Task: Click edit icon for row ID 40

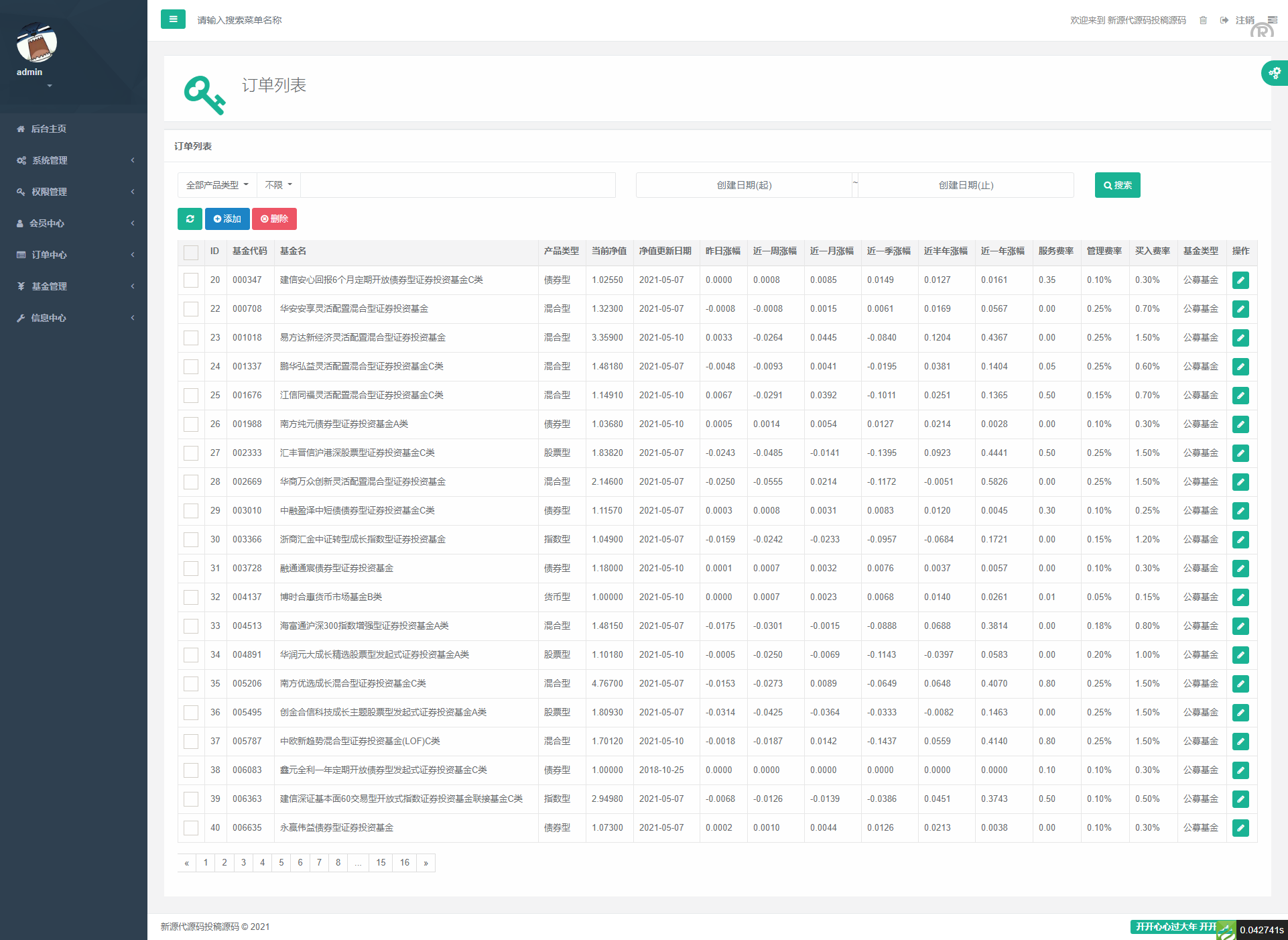Action: pyautogui.click(x=1240, y=828)
